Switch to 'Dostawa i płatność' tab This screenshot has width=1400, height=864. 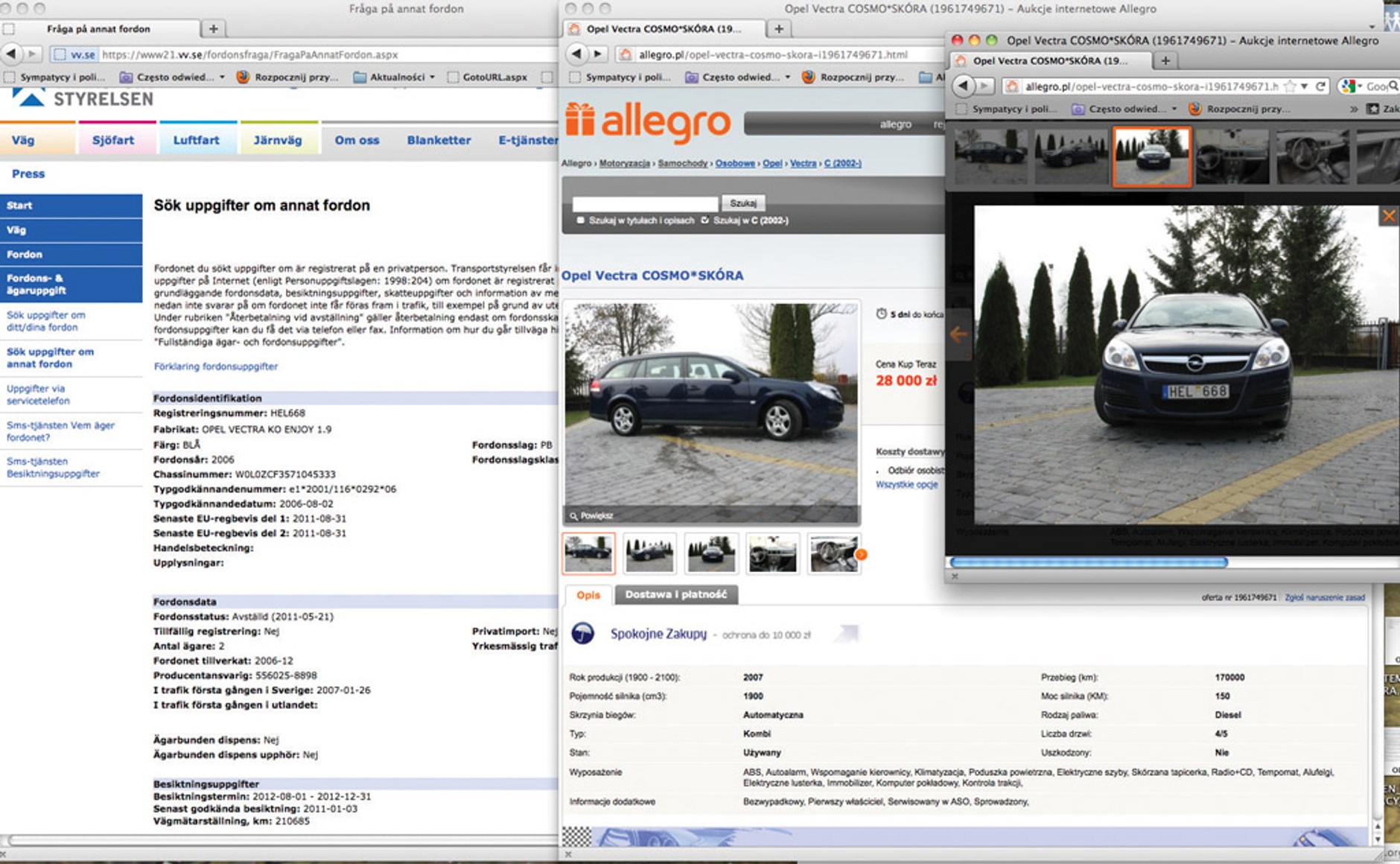675,594
